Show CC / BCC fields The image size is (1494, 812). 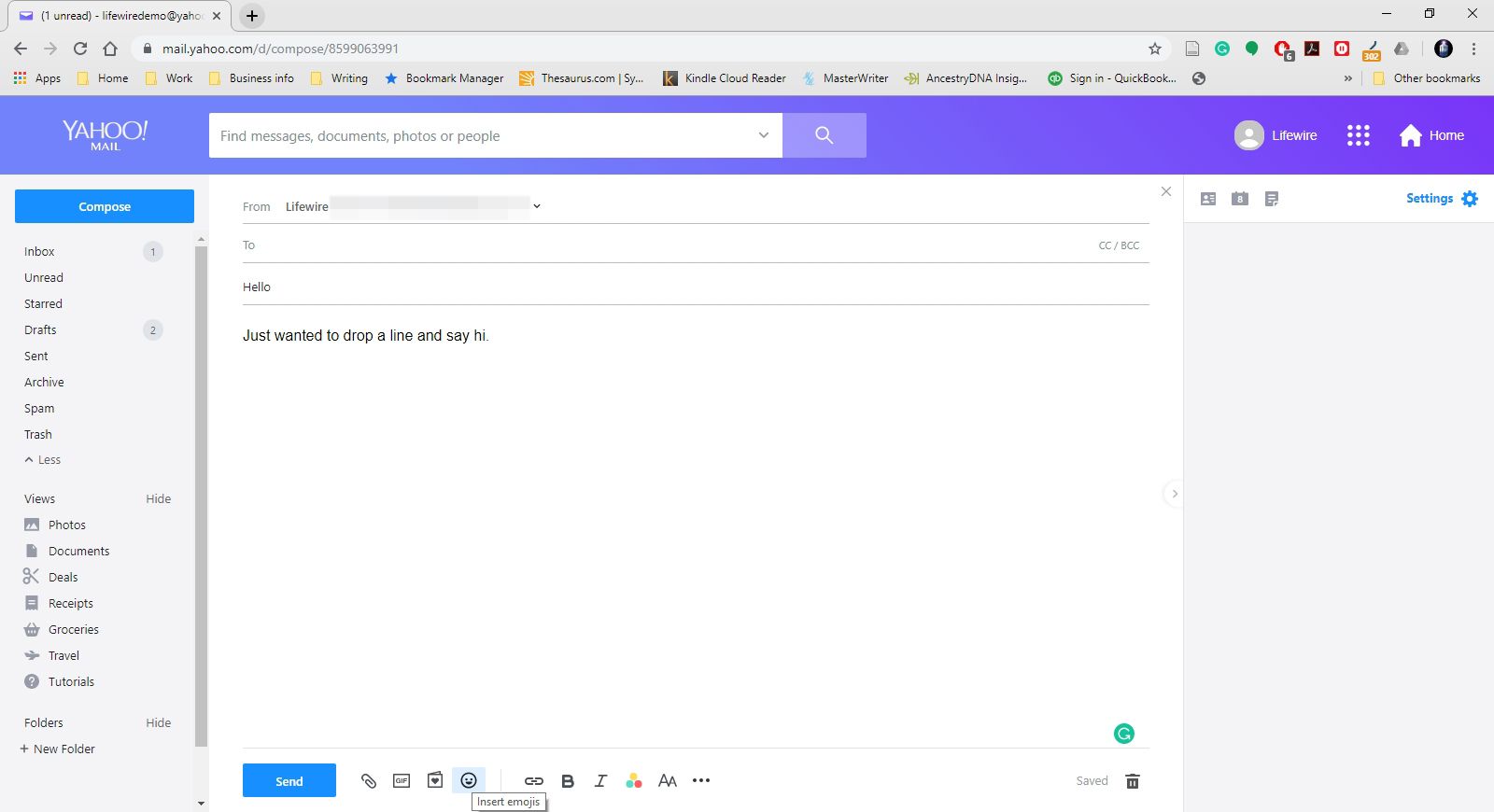click(1119, 245)
